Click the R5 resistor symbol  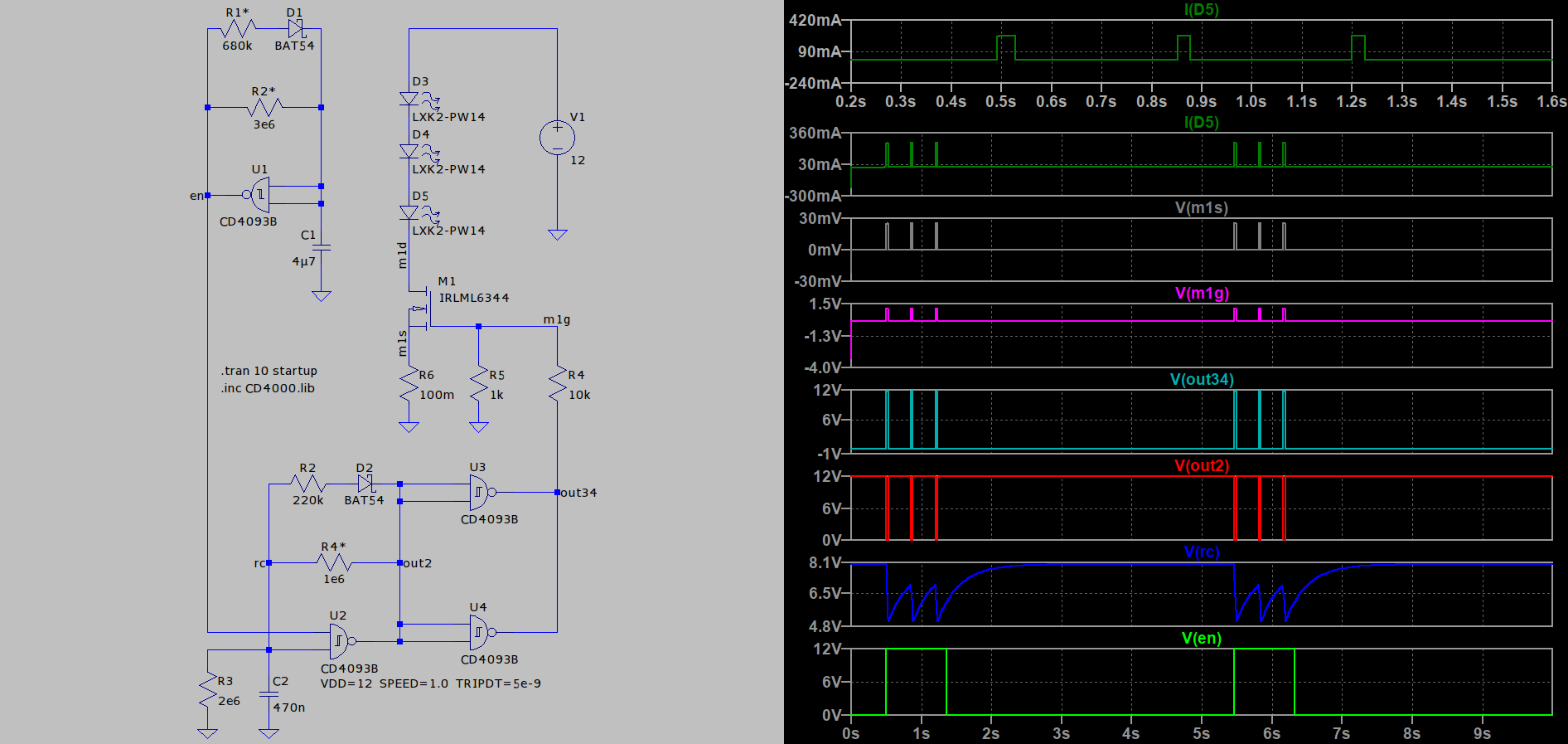click(x=479, y=384)
